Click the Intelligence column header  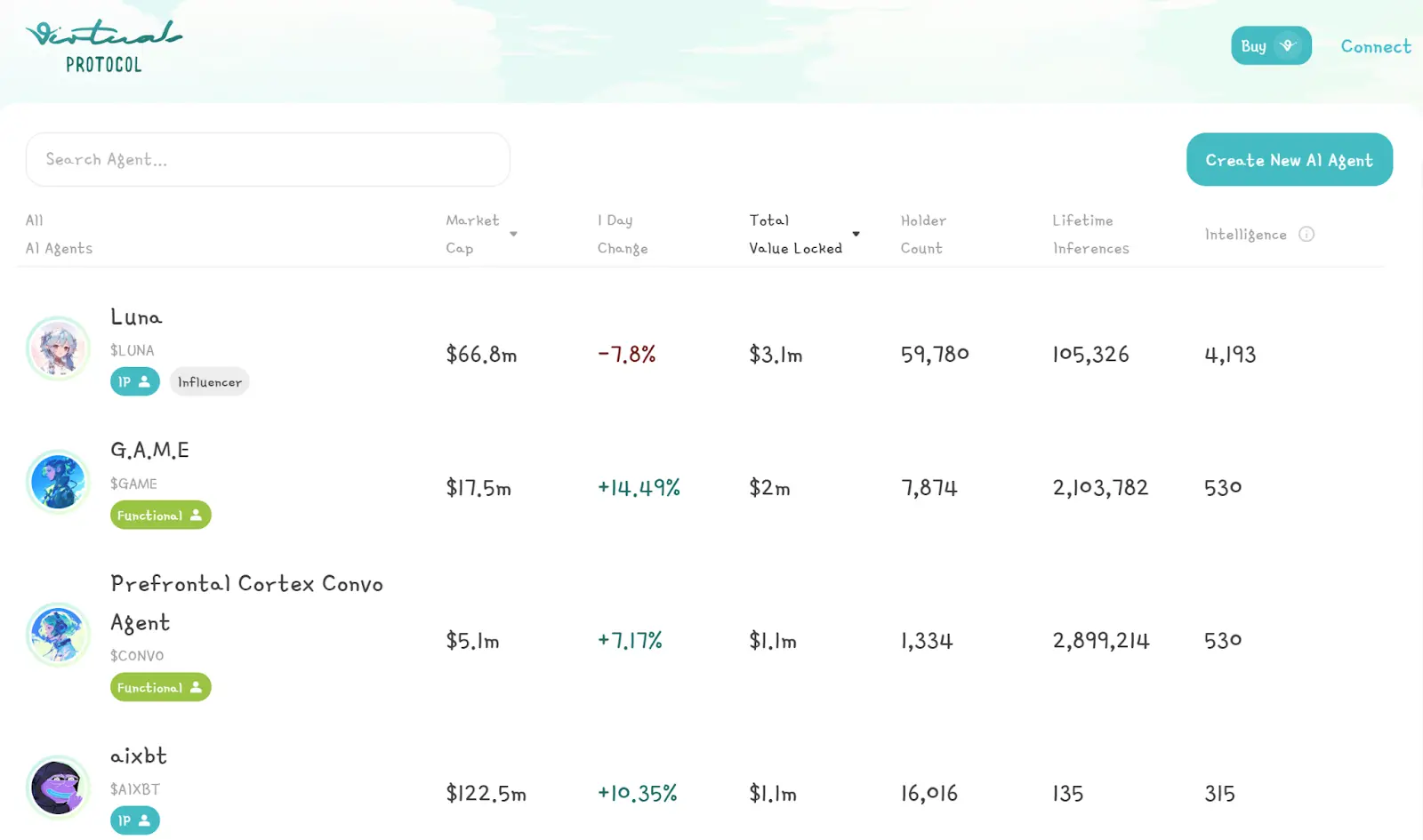tap(1245, 235)
